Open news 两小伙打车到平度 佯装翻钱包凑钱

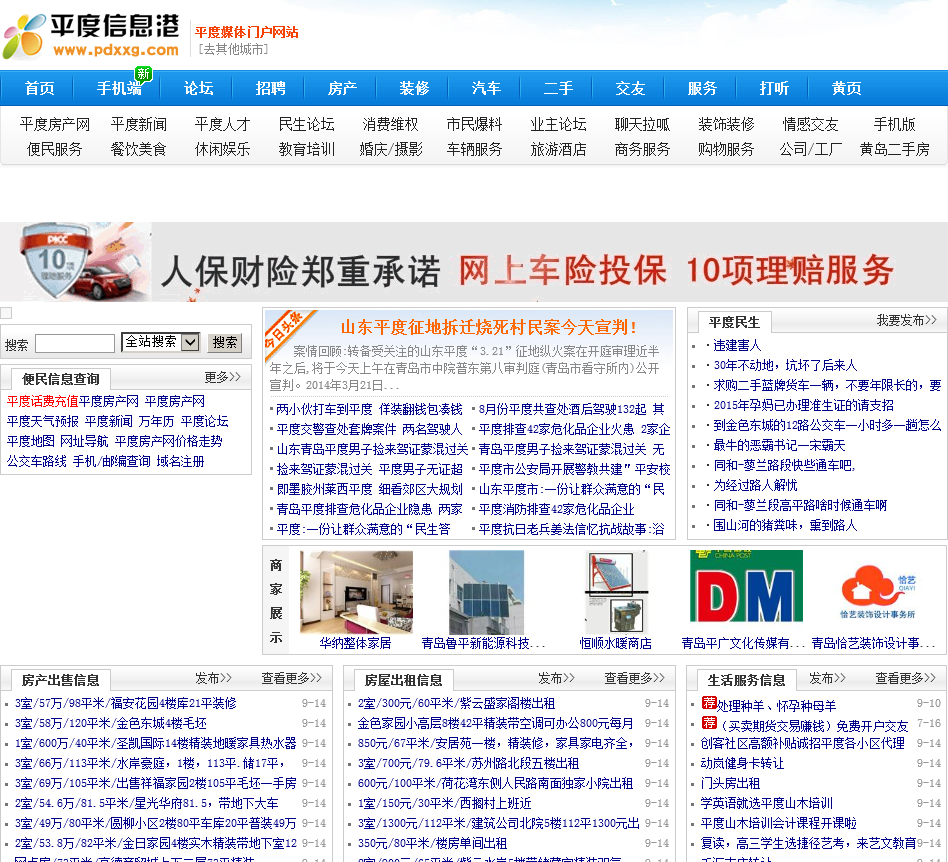pos(369,409)
